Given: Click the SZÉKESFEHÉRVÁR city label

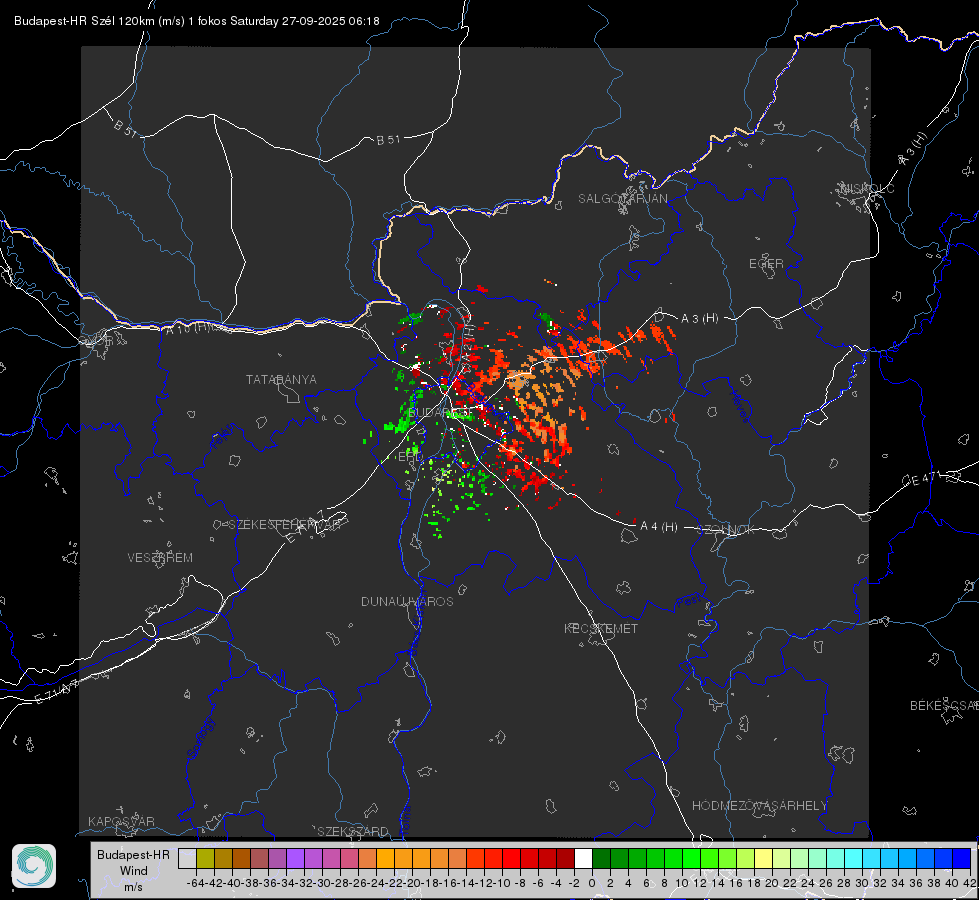Looking at the screenshot, I should pyautogui.click(x=287, y=525).
